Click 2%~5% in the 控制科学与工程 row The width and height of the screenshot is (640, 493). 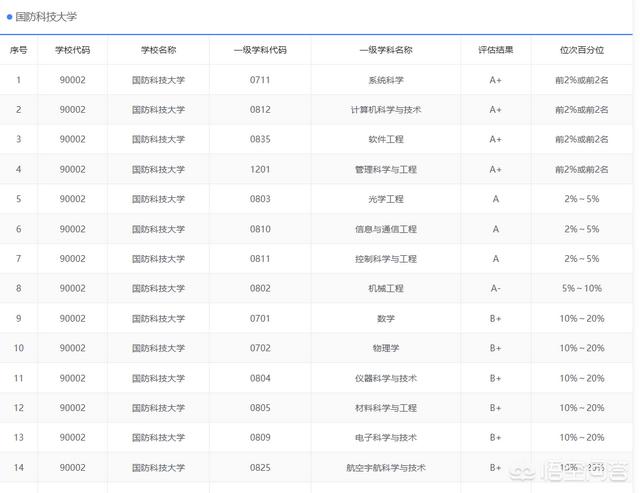click(582, 259)
